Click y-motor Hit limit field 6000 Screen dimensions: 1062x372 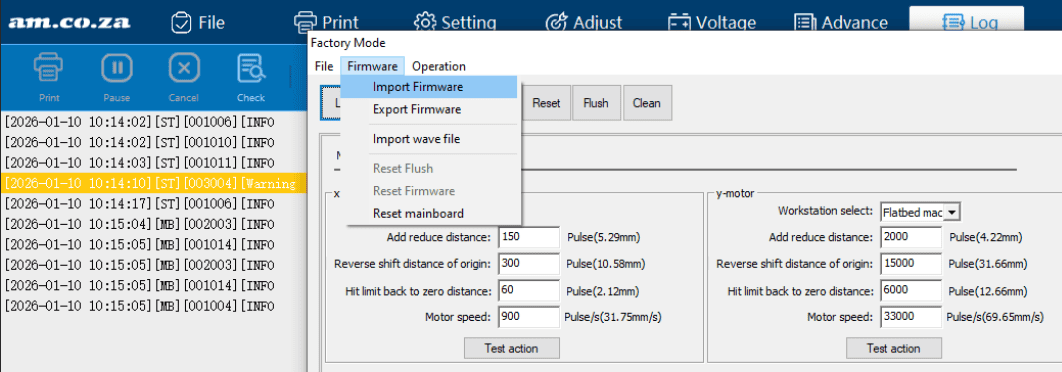point(912,291)
